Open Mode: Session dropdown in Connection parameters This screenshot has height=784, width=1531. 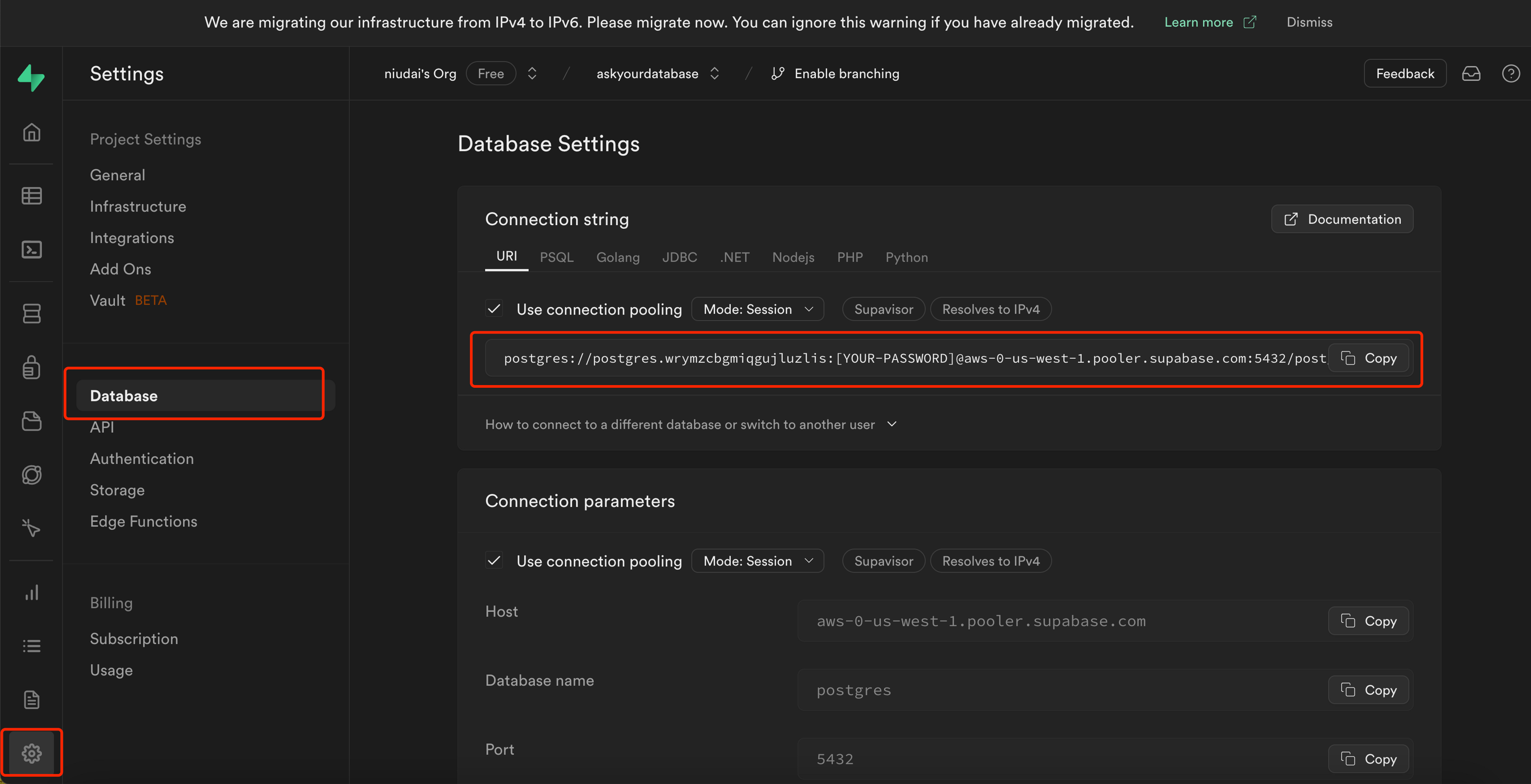click(757, 561)
